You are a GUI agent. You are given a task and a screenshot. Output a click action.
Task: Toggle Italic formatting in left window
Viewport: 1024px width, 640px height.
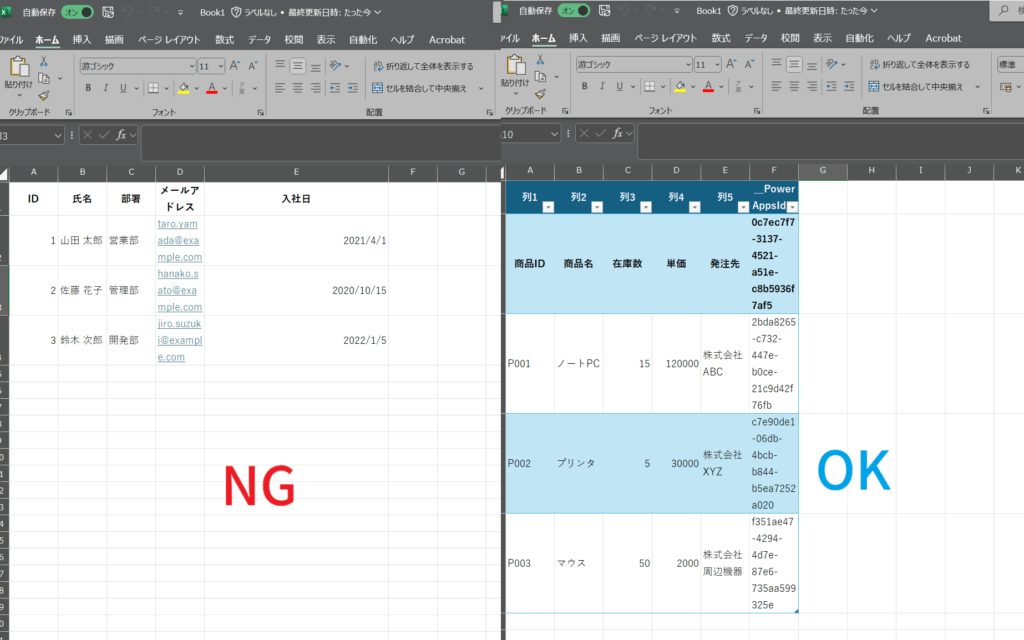pos(105,88)
